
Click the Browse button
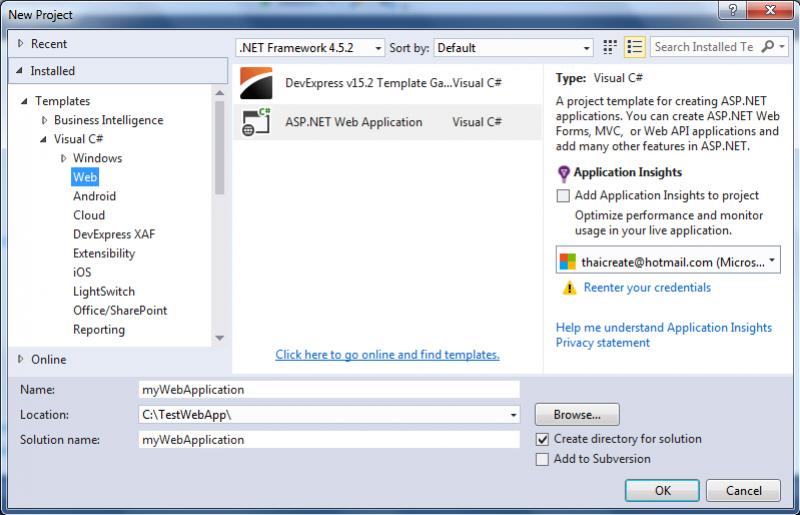pyautogui.click(x=577, y=414)
